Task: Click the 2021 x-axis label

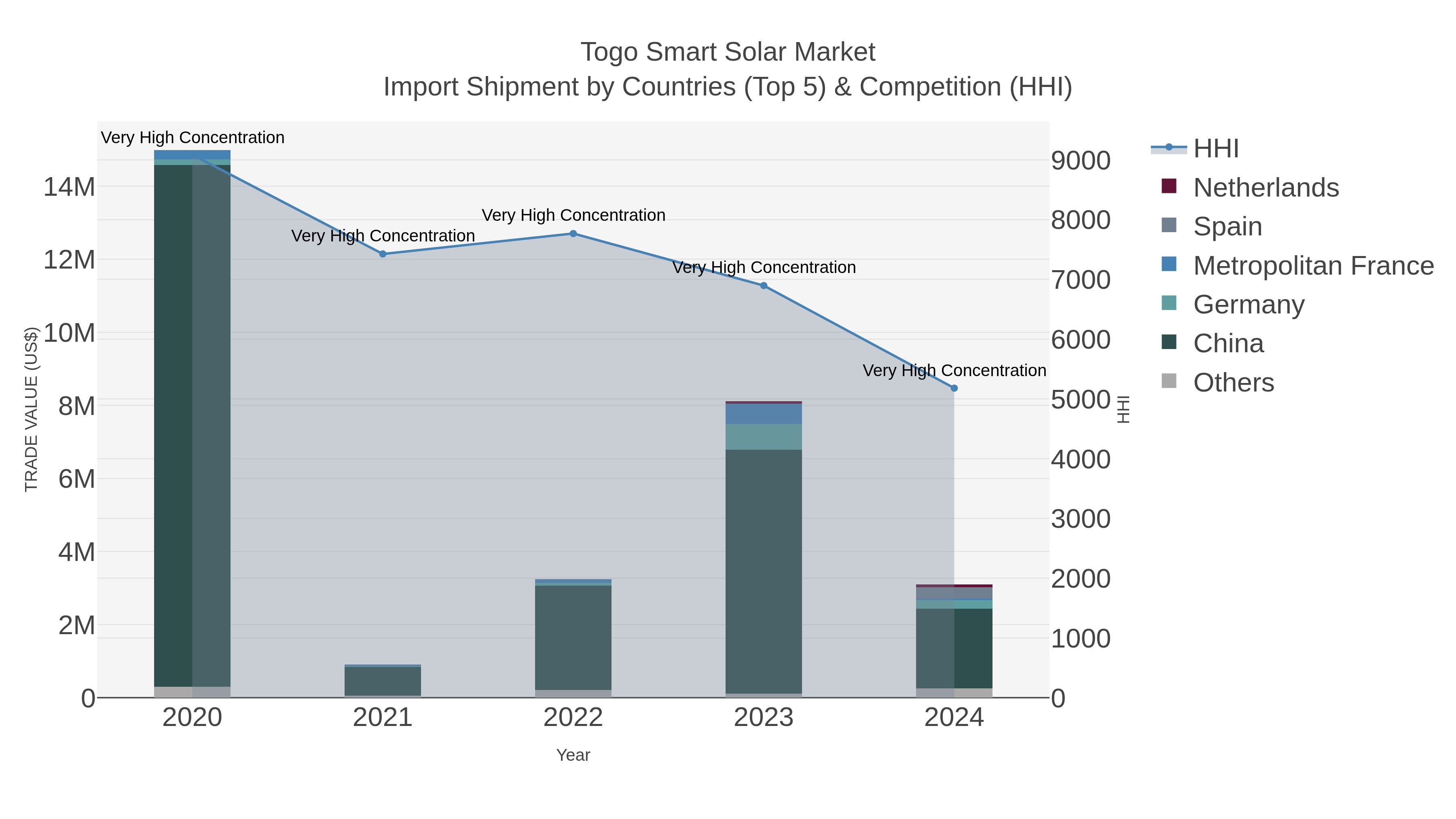Action: click(383, 718)
